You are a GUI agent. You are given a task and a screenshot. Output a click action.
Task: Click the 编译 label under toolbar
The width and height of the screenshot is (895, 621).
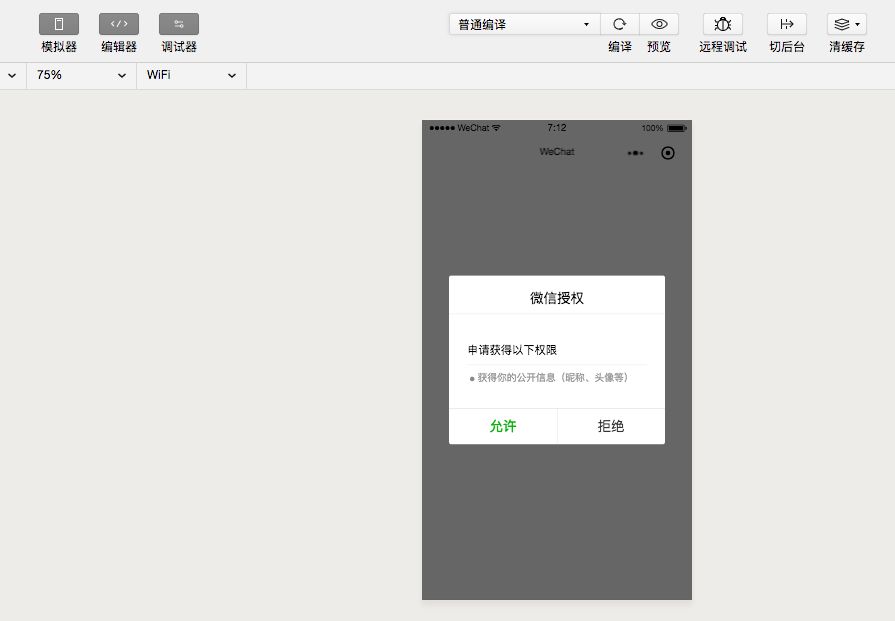[x=619, y=47]
